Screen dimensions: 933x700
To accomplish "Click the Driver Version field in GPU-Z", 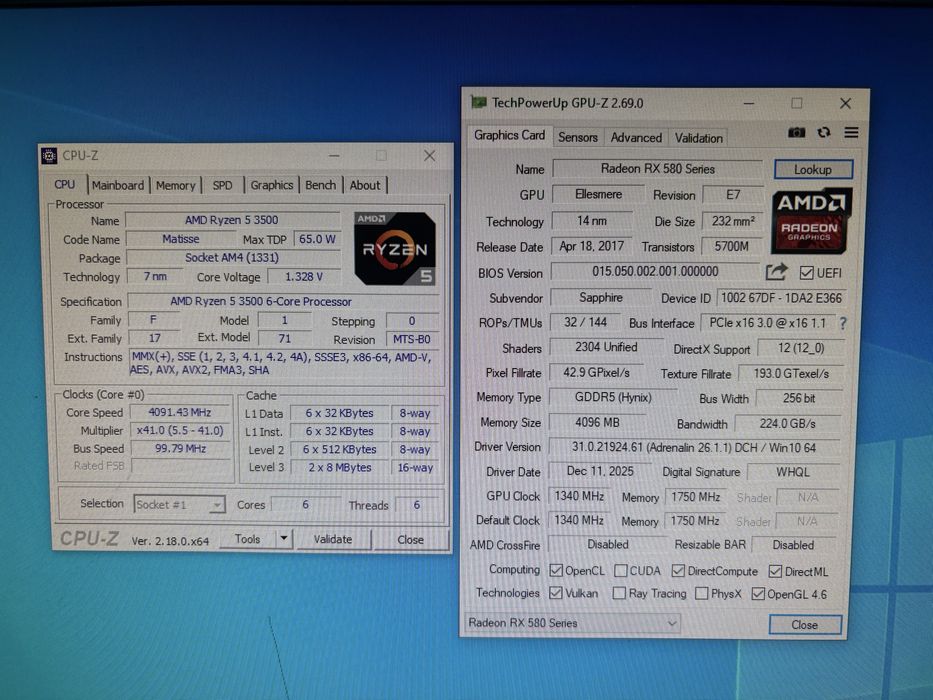I will tap(694, 447).
